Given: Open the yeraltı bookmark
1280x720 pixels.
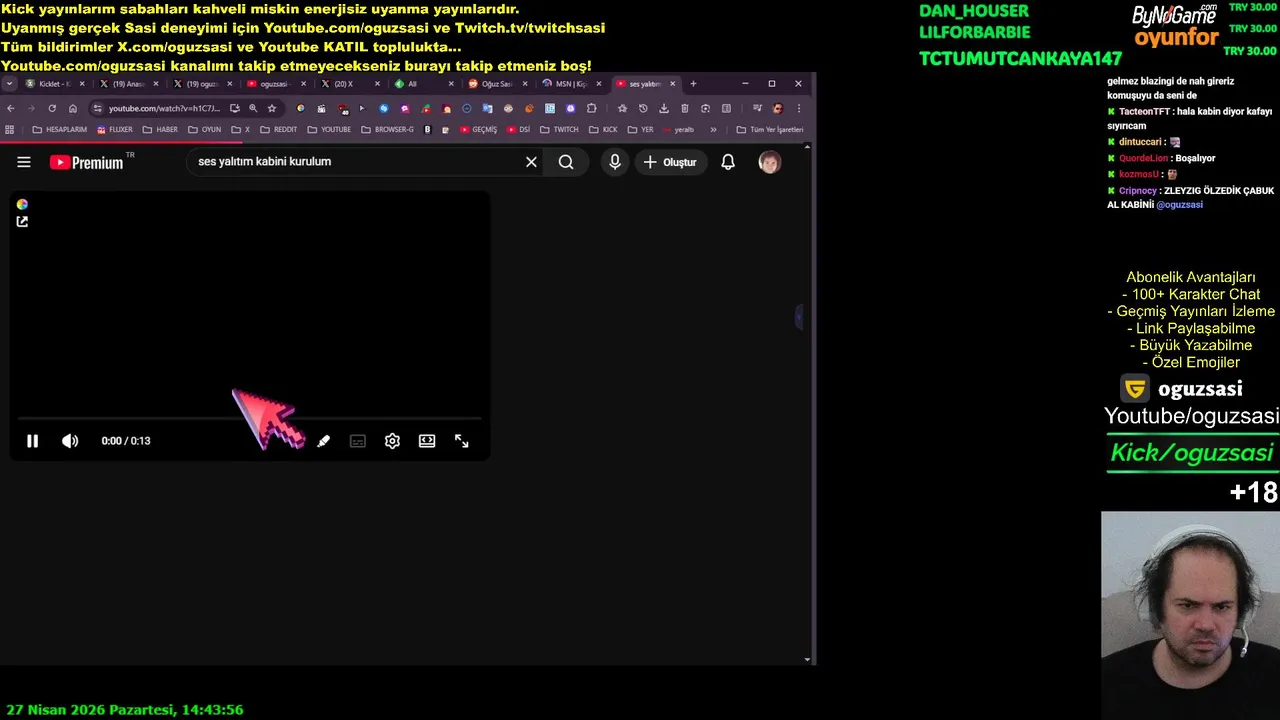Looking at the screenshot, I should pyautogui.click(x=679, y=130).
